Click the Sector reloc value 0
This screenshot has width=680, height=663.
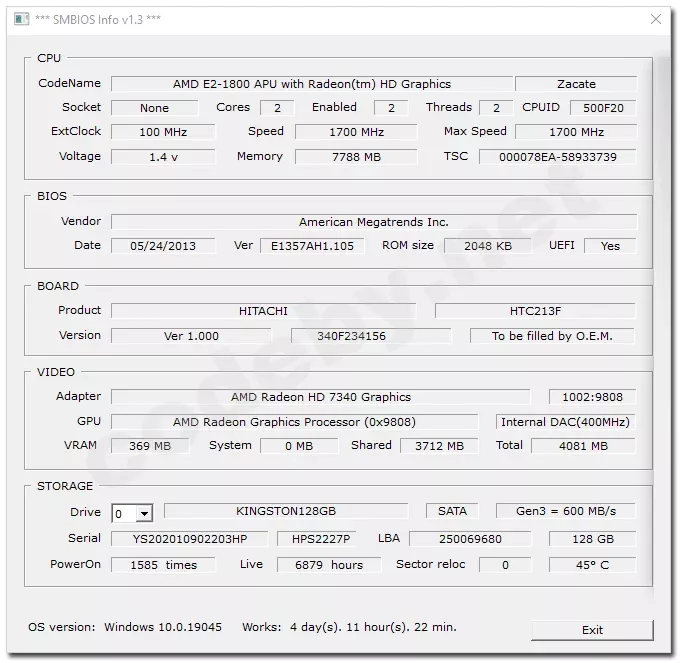click(505, 565)
